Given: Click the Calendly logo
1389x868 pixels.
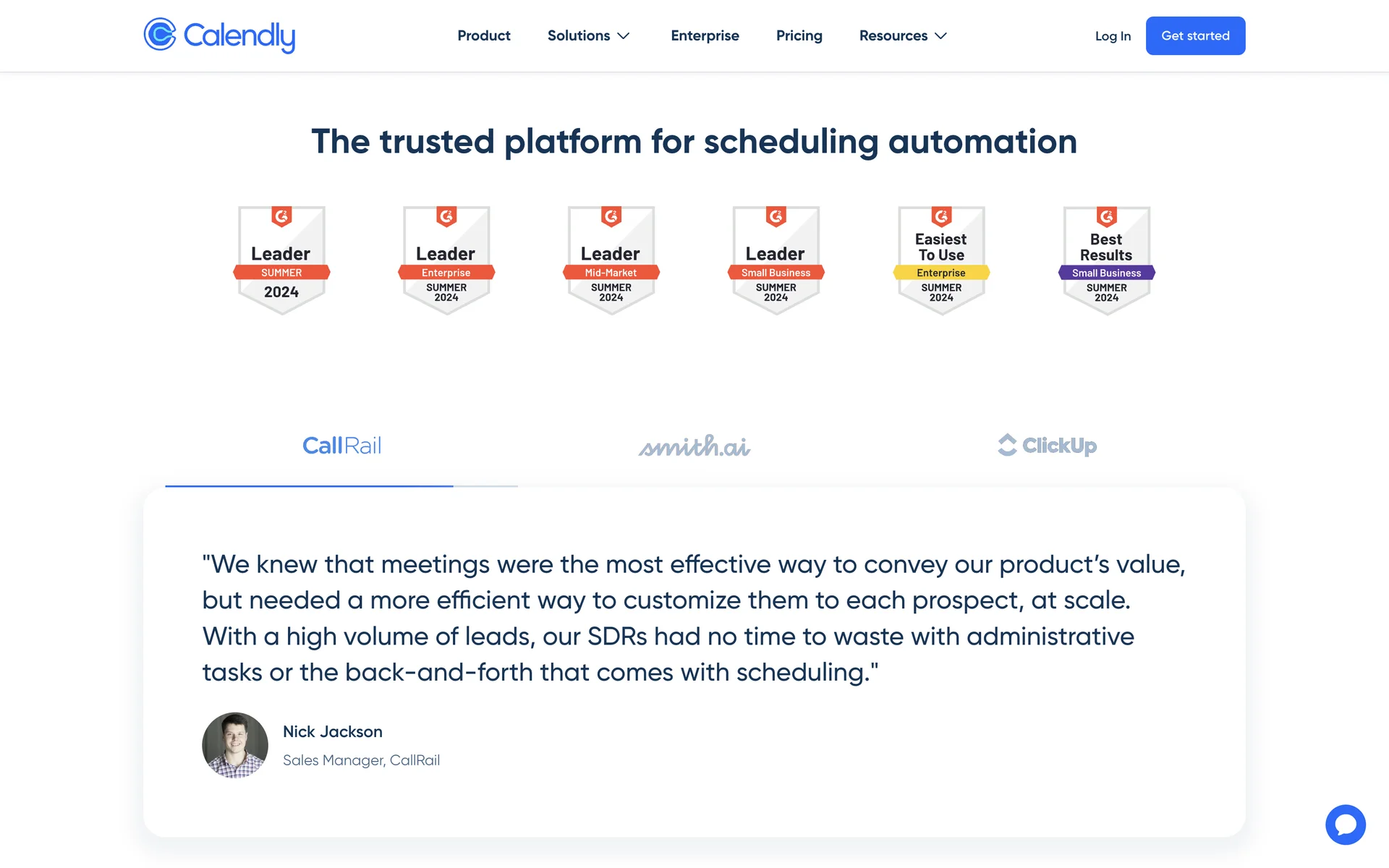Looking at the screenshot, I should coord(219,35).
